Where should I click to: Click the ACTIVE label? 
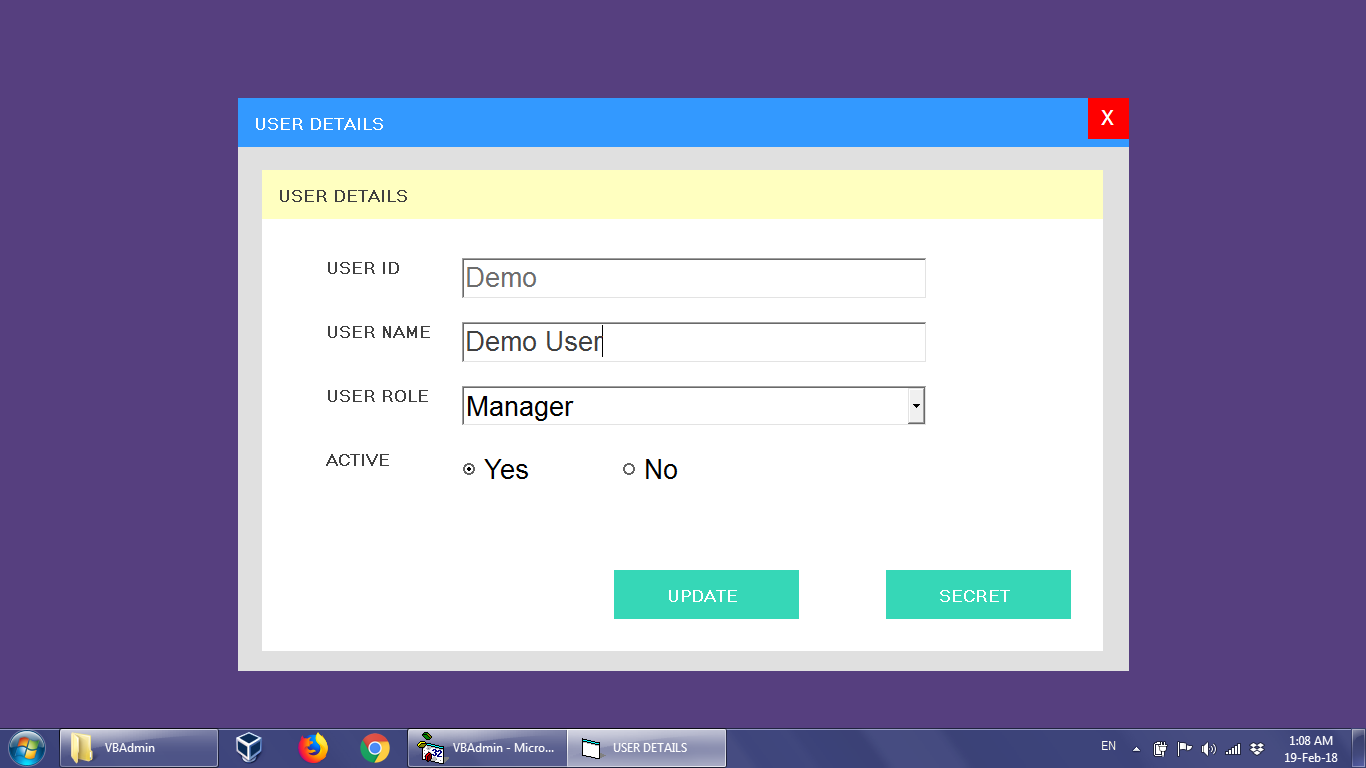(x=358, y=460)
